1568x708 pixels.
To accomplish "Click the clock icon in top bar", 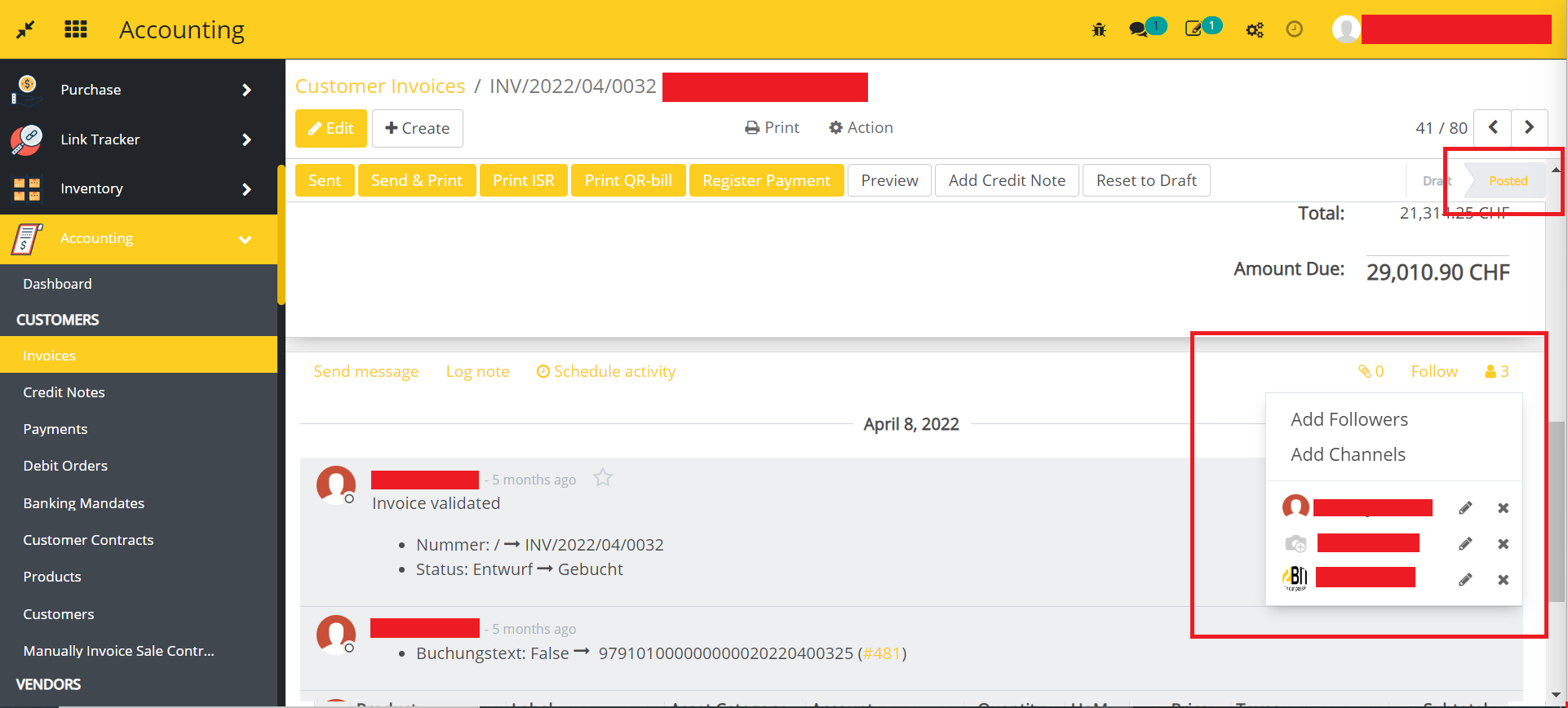I will [1295, 29].
